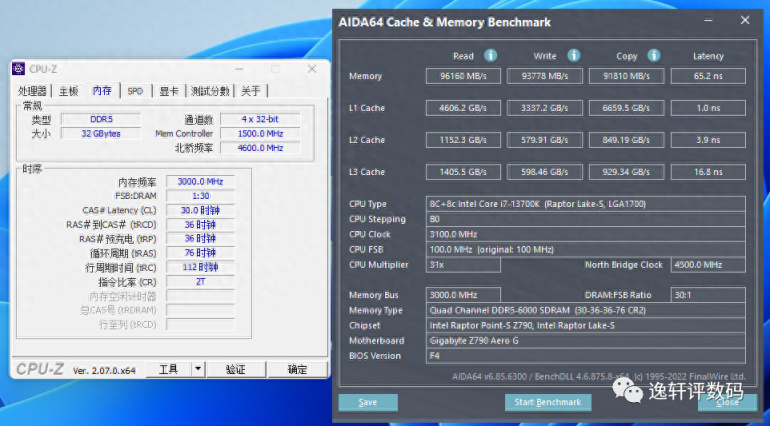Image resolution: width=770 pixels, height=426 pixels.
Task: Click the CPU Clock field 3100.0 MHz
Action: (x=585, y=234)
